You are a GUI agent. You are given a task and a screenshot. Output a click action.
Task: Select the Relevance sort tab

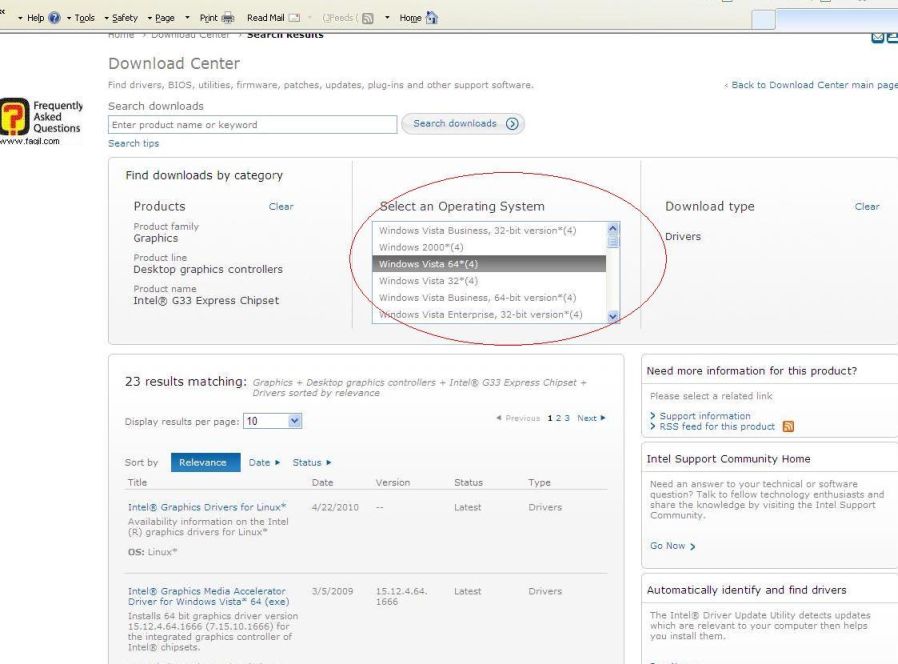pos(203,462)
